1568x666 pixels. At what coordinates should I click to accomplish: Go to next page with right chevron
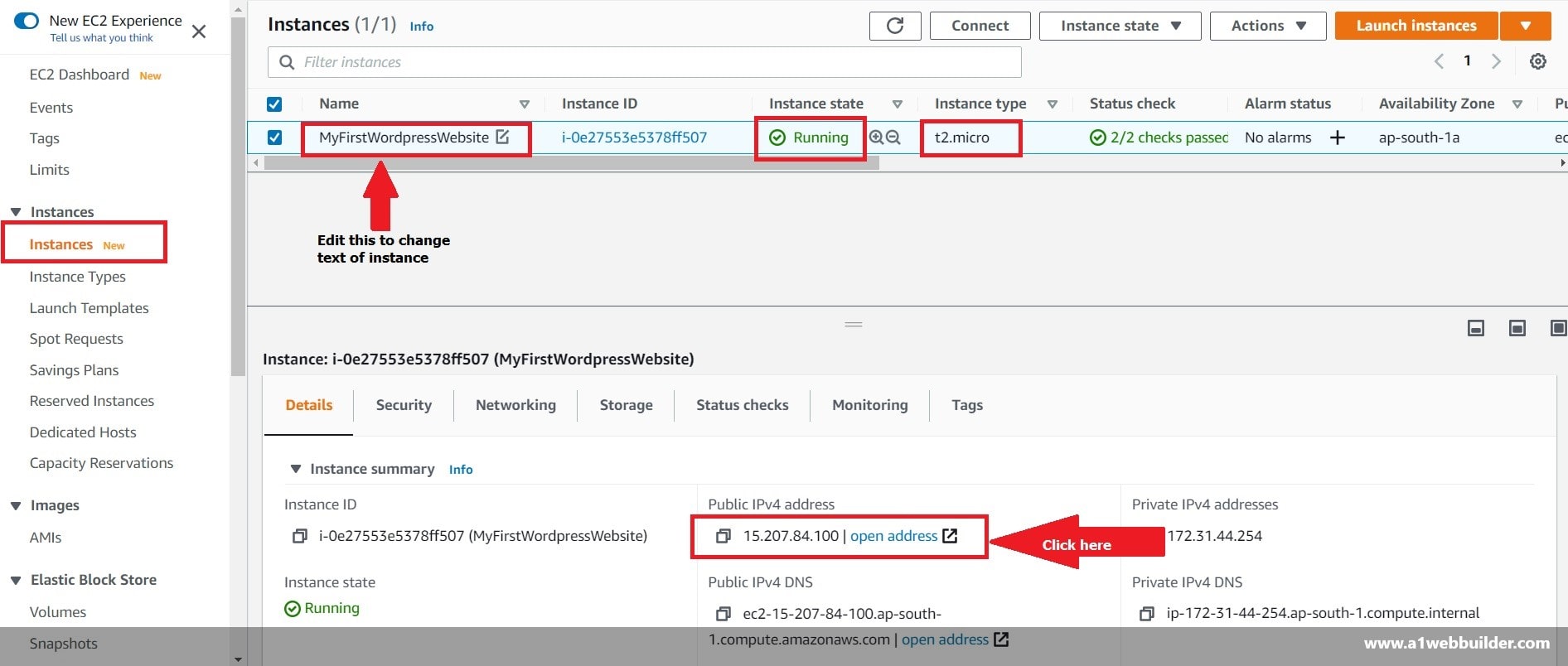tap(1496, 61)
